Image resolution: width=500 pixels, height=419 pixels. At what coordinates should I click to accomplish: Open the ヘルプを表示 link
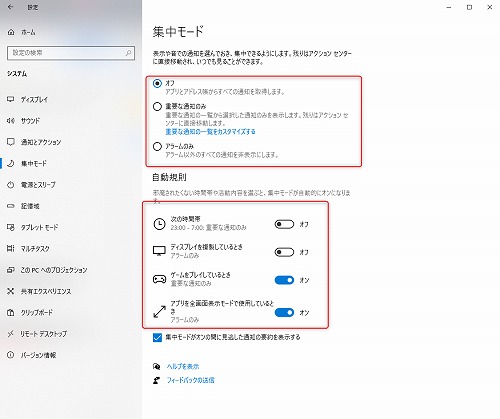click(x=183, y=366)
